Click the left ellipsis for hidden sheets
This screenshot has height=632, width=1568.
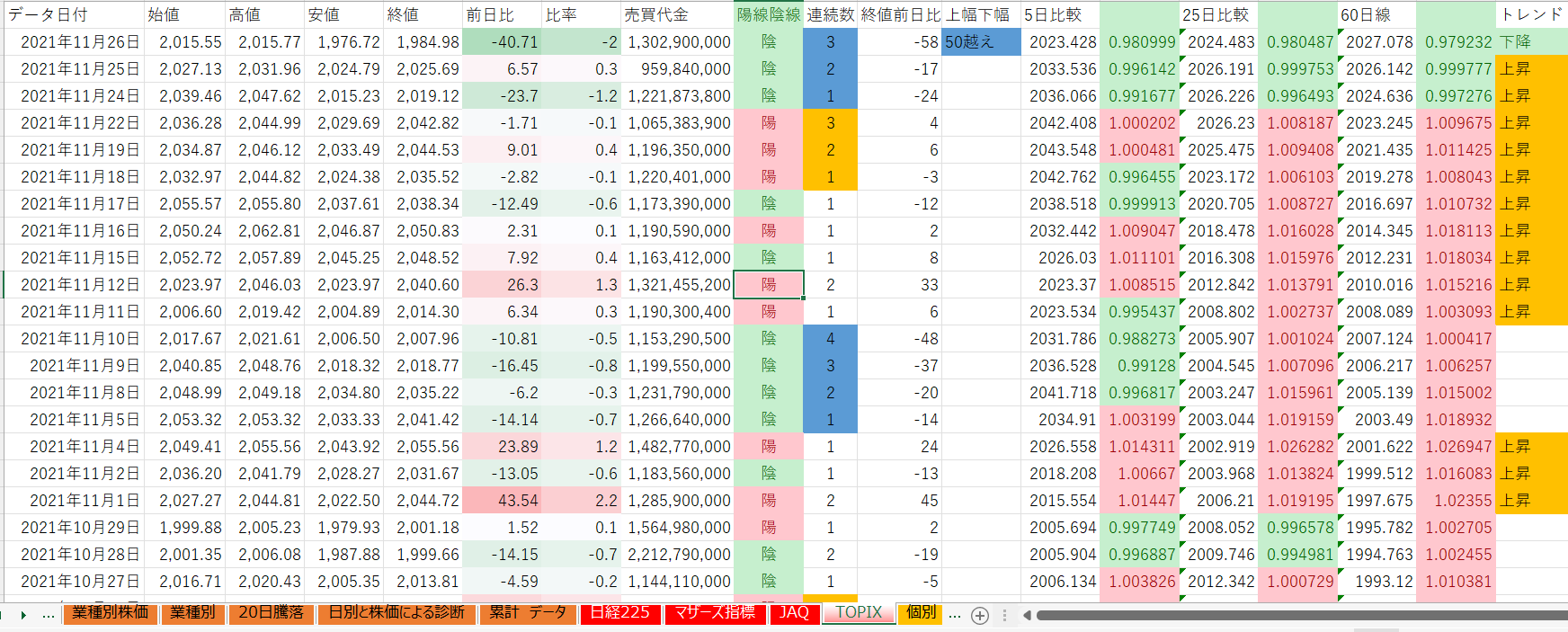coord(49,616)
